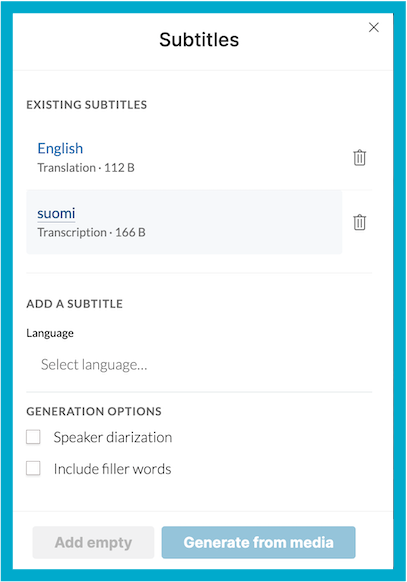The width and height of the screenshot is (407, 582).
Task: Open the English subtitle link
Action: pyautogui.click(x=60, y=148)
